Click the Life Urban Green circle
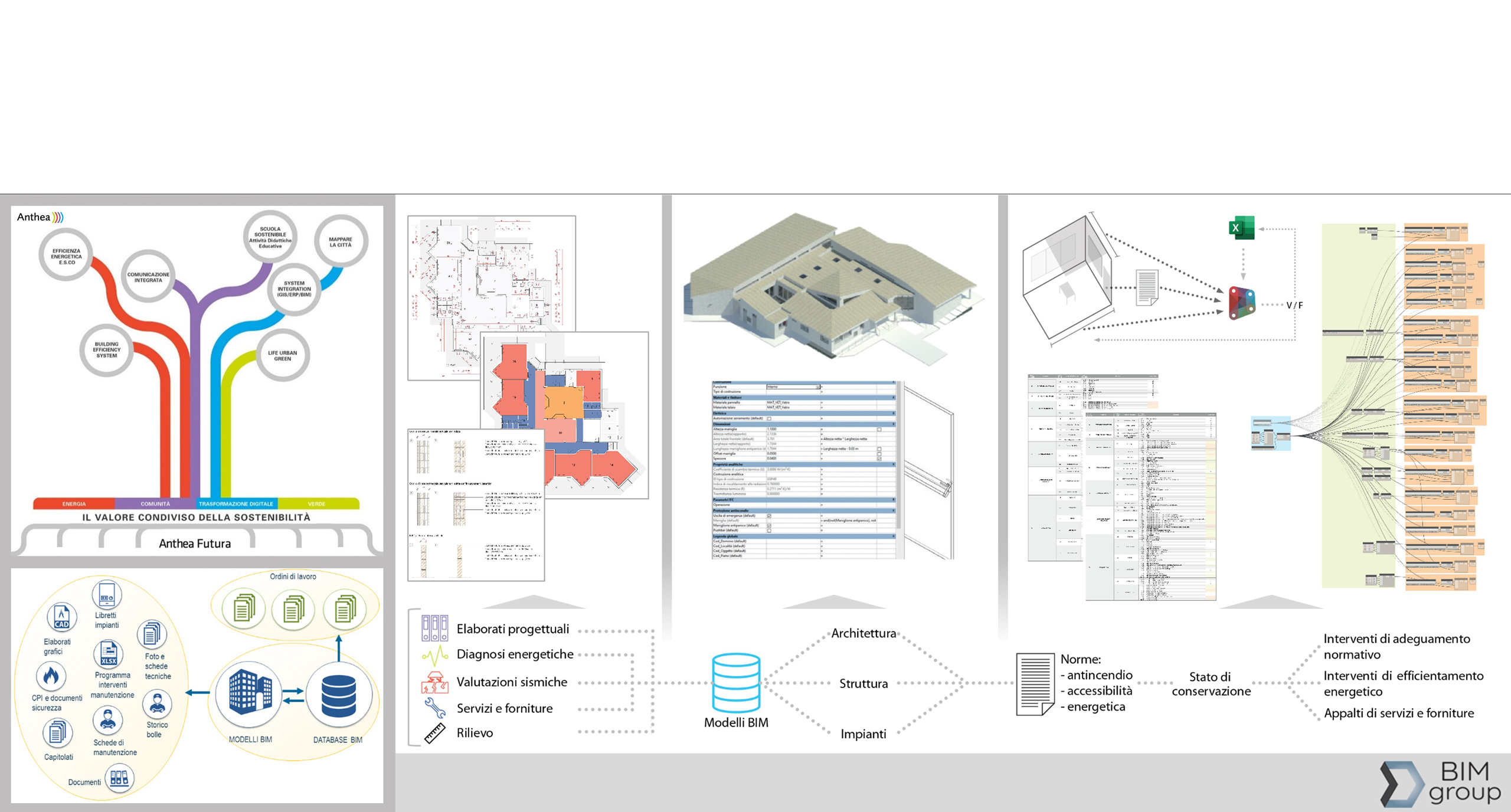 282,355
